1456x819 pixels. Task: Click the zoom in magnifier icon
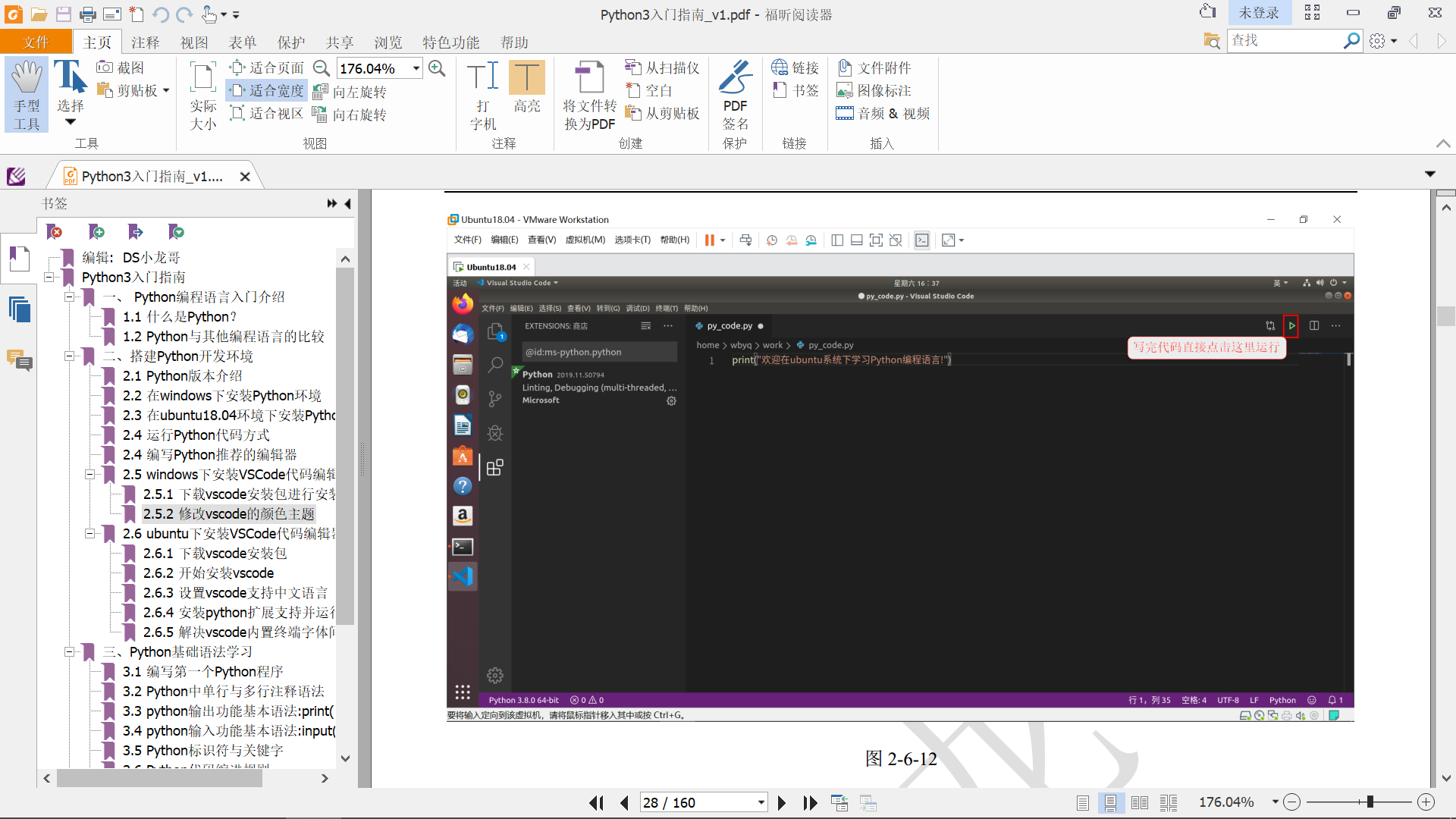click(x=437, y=68)
